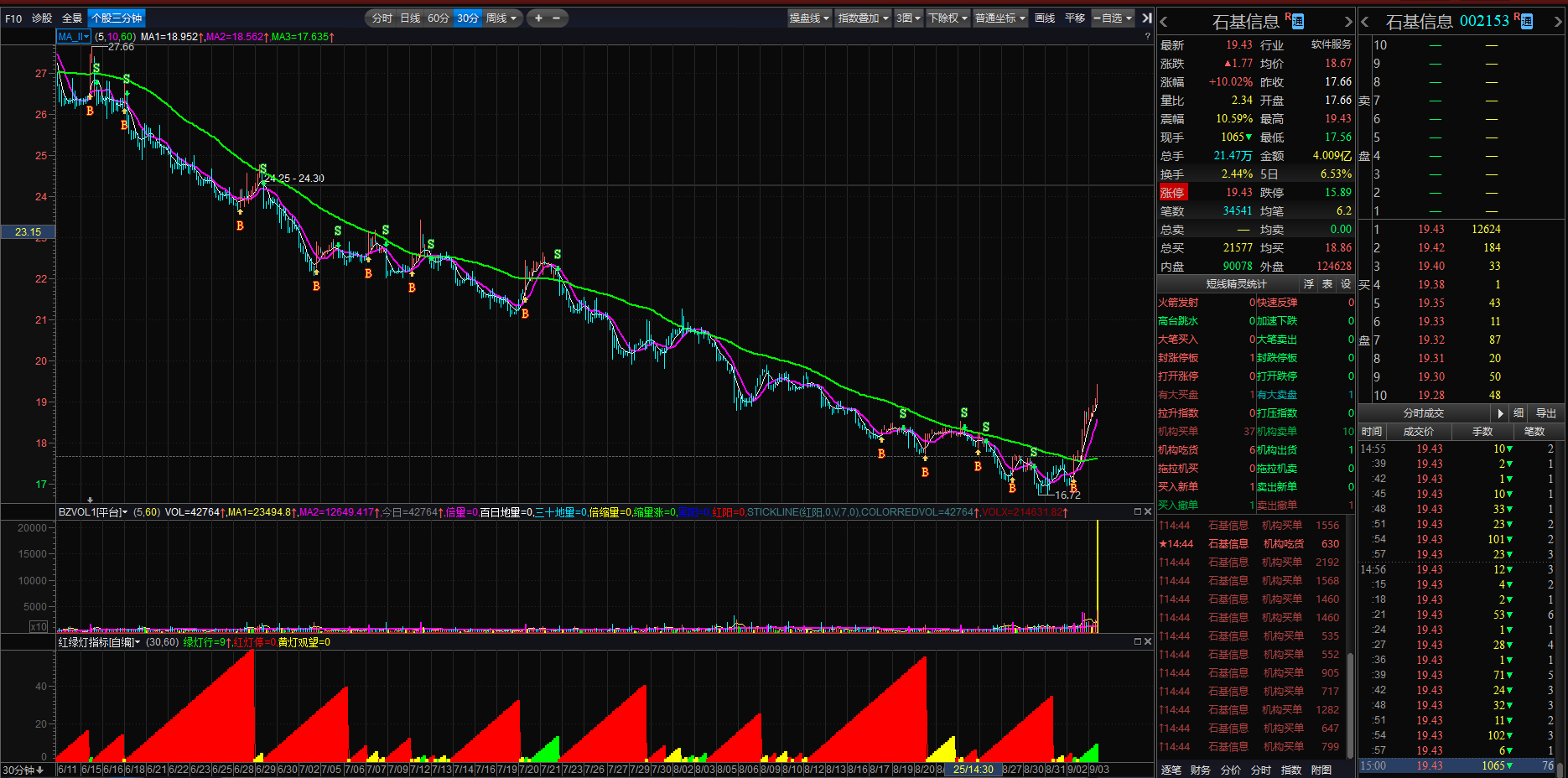
Task: Switch to the 附图 bottom tab
Action: pyautogui.click(x=1321, y=770)
